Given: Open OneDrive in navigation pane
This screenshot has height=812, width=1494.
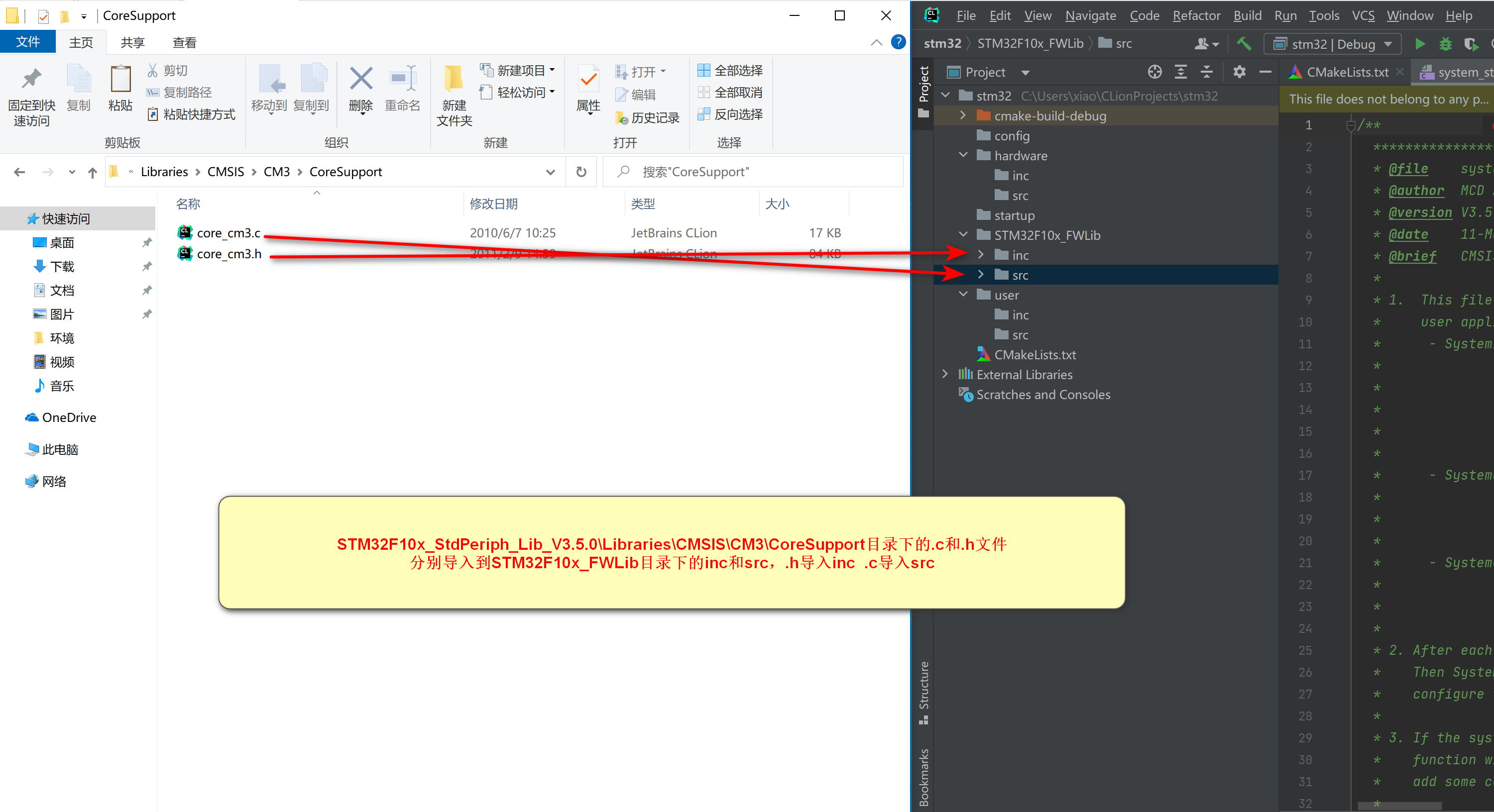Looking at the screenshot, I should [68, 417].
